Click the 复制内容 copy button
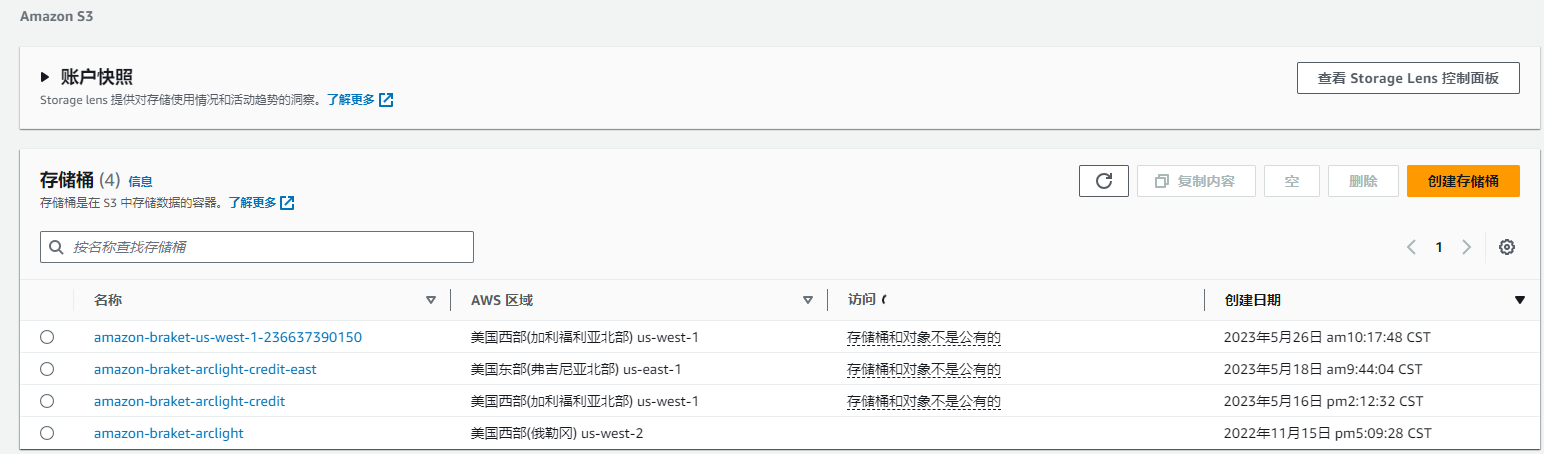 (x=1195, y=181)
